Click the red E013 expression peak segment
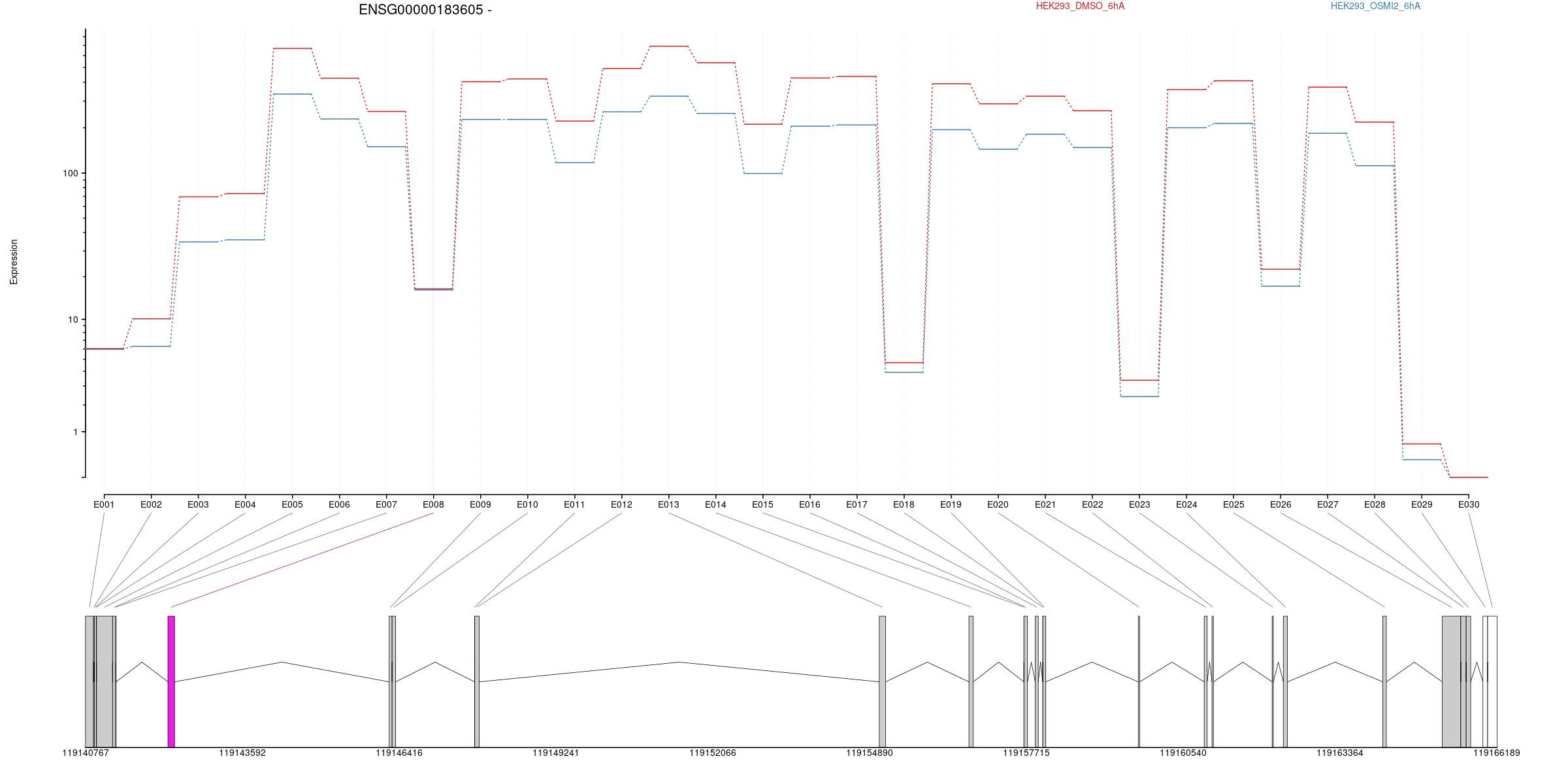Screen dimensions: 1568x784 [x=668, y=46]
